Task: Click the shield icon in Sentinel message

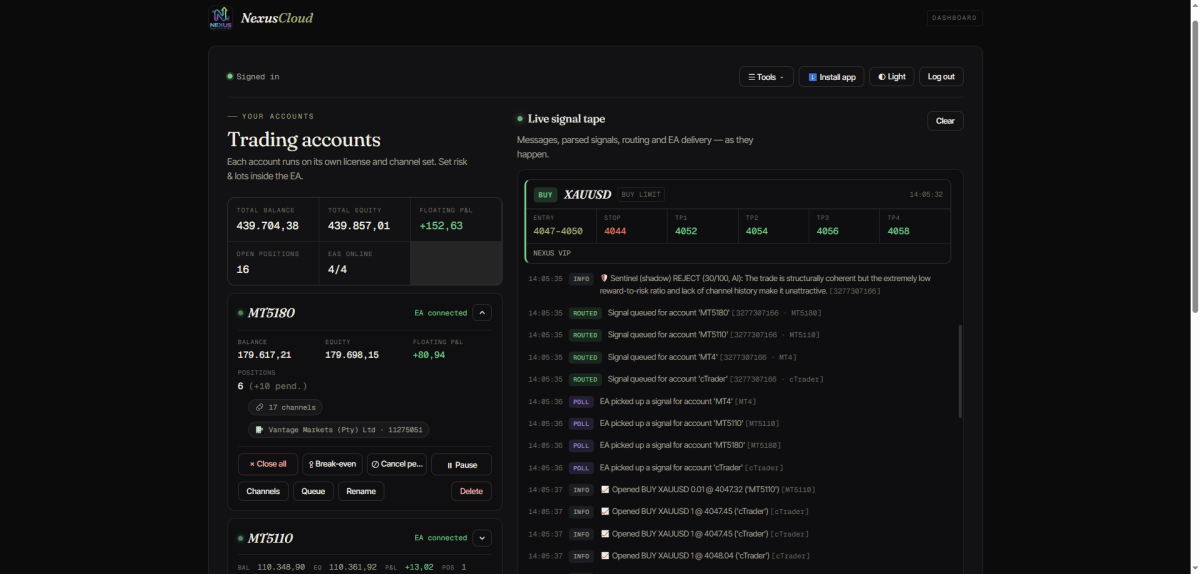Action: 604,278
